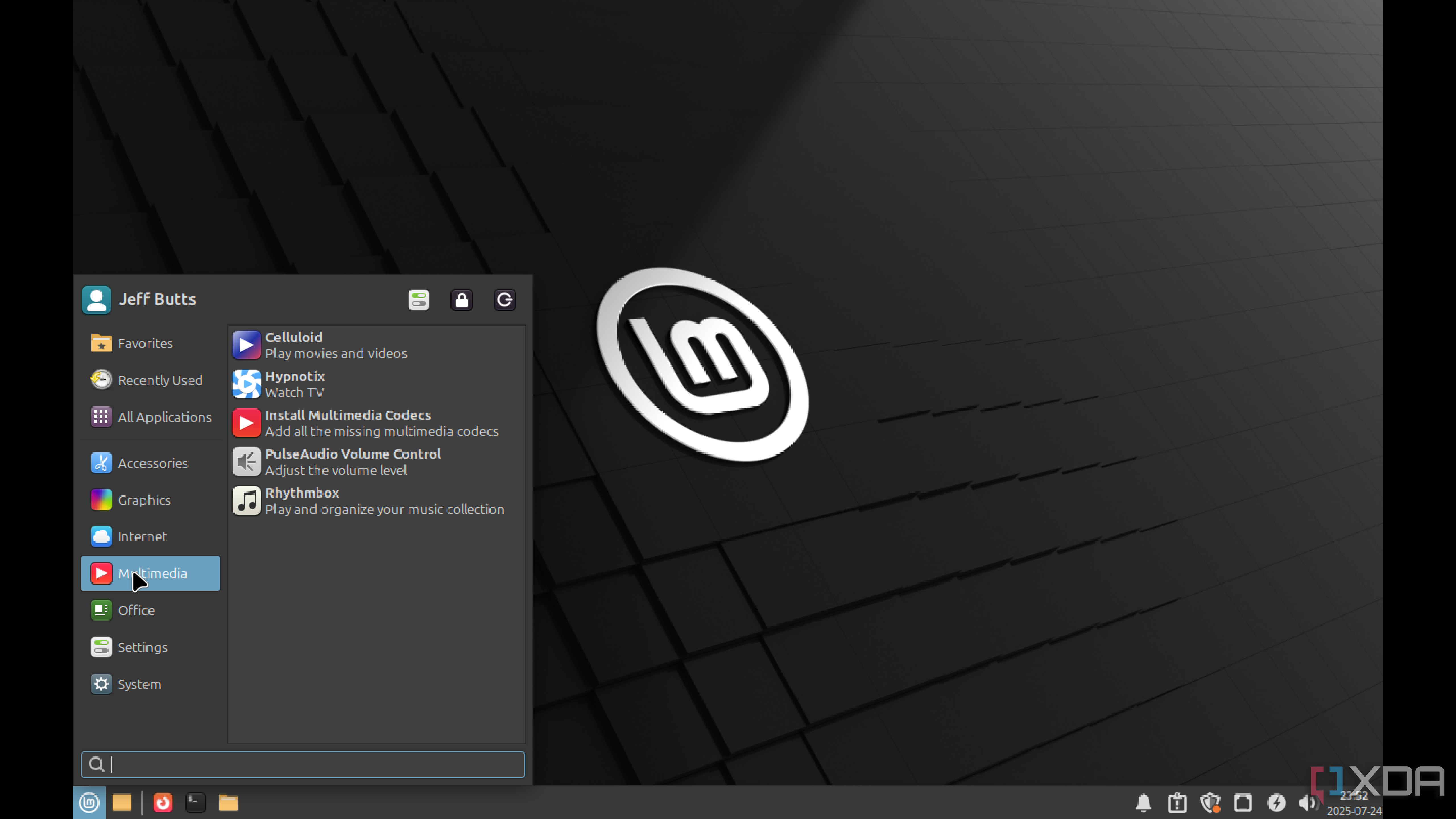The height and width of the screenshot is (819, 1456).
Task: Show All Applications
Action: coord(164,417)
